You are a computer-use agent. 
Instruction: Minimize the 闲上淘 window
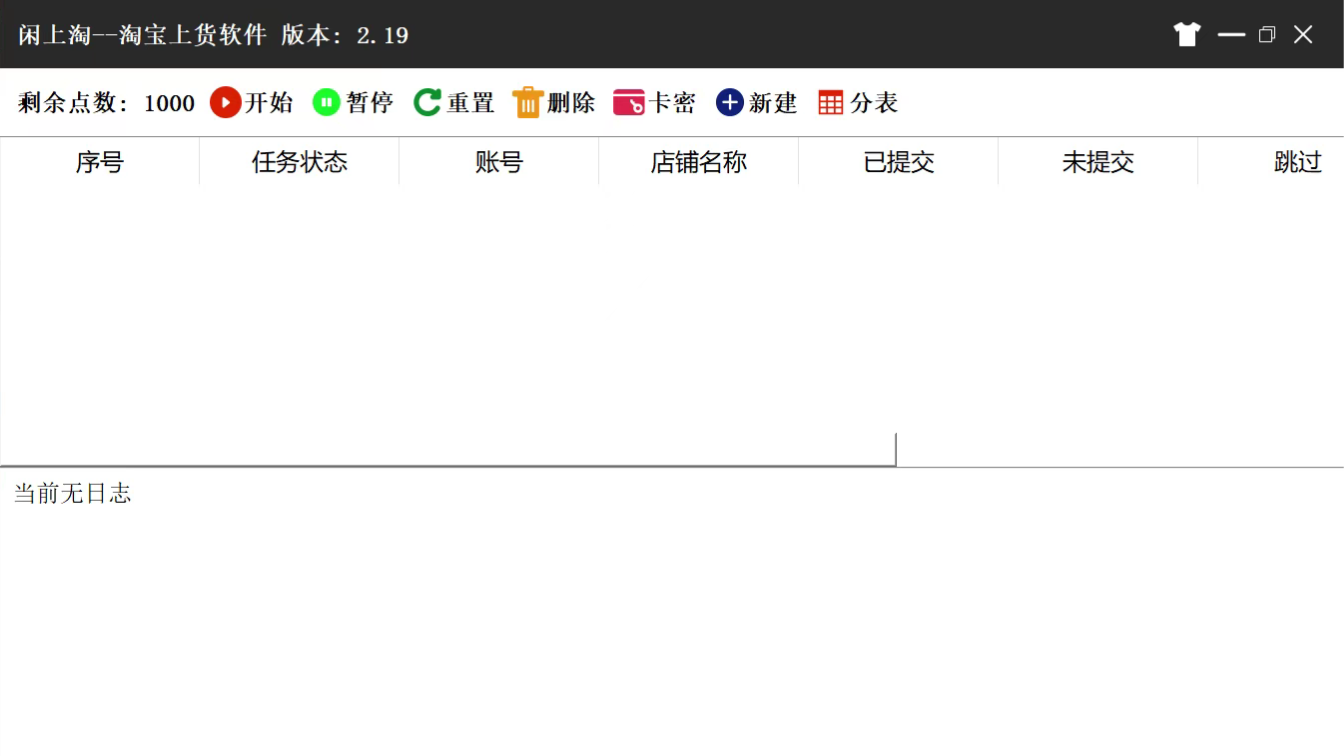click(1231, 35)
